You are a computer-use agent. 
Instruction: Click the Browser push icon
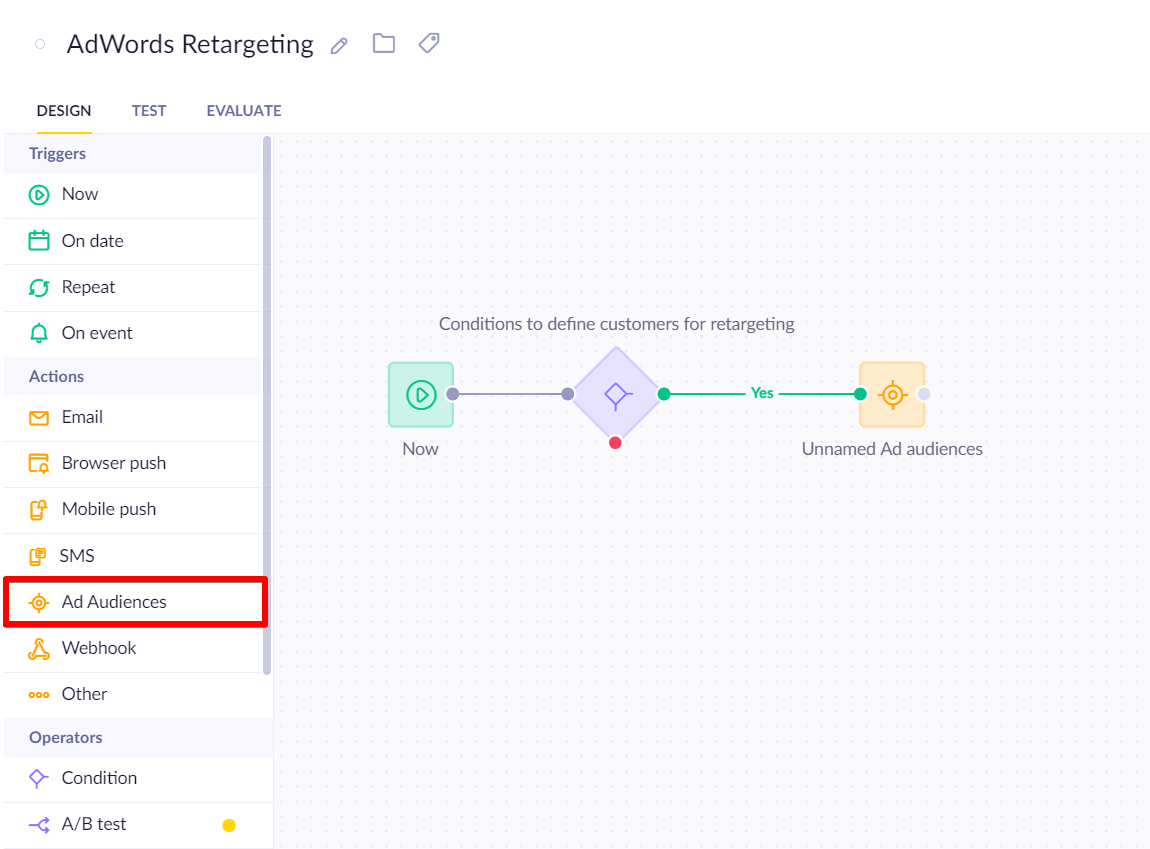[39, 463]
